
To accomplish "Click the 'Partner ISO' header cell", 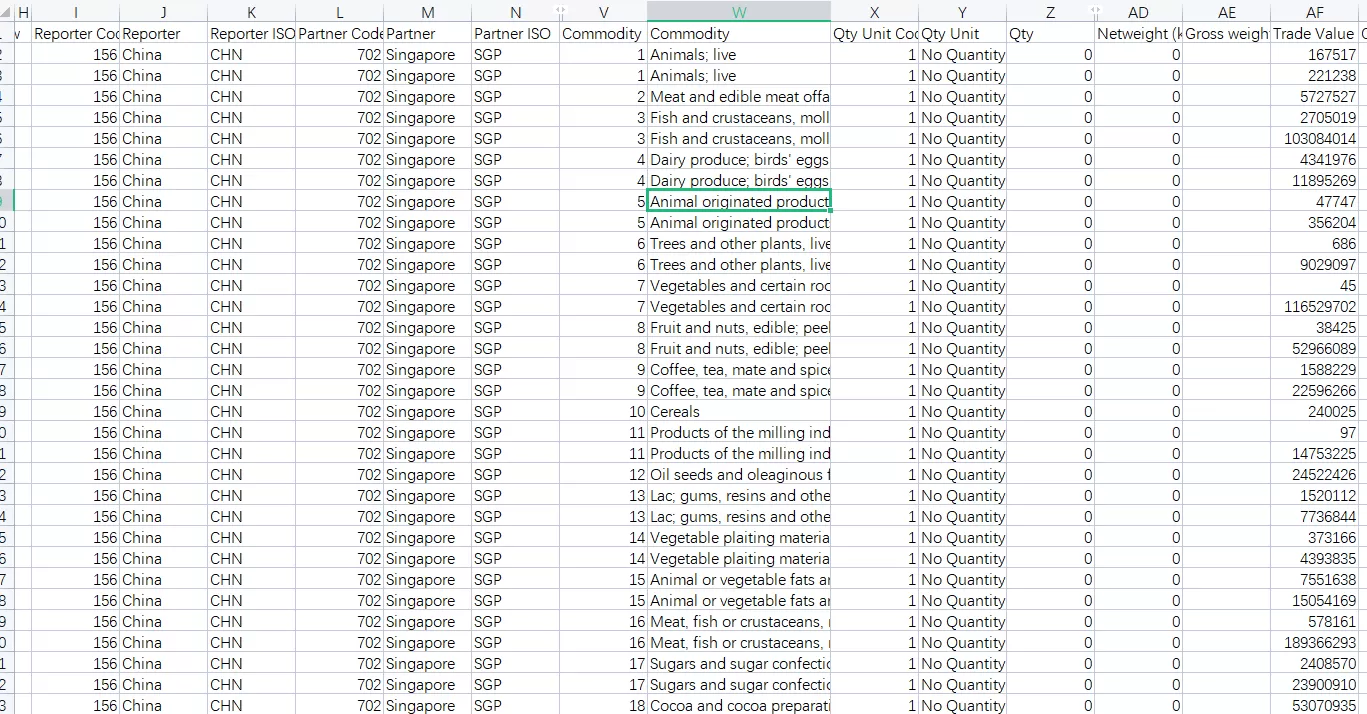I will pos(515,33).
